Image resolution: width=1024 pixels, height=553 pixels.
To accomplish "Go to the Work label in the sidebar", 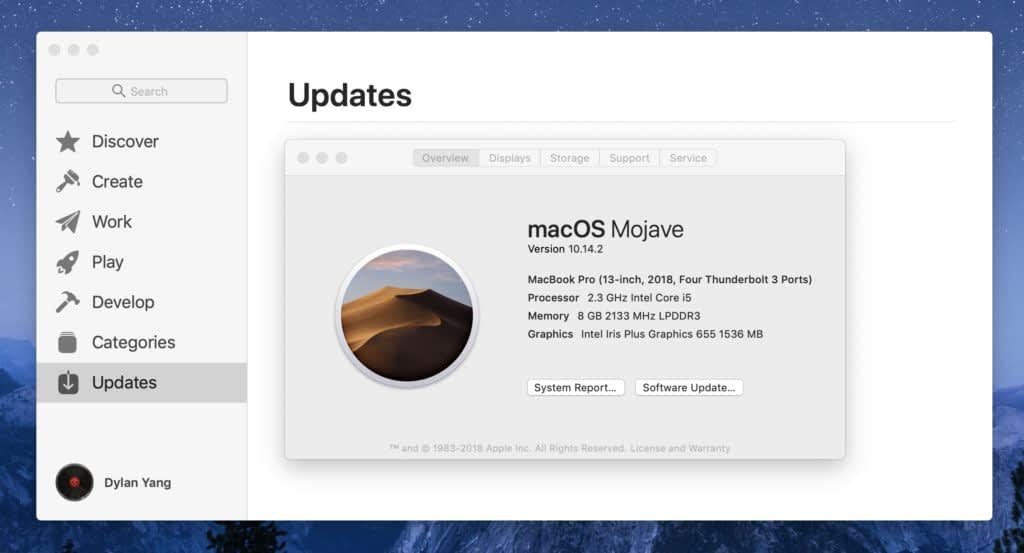I will click(112, 222).
